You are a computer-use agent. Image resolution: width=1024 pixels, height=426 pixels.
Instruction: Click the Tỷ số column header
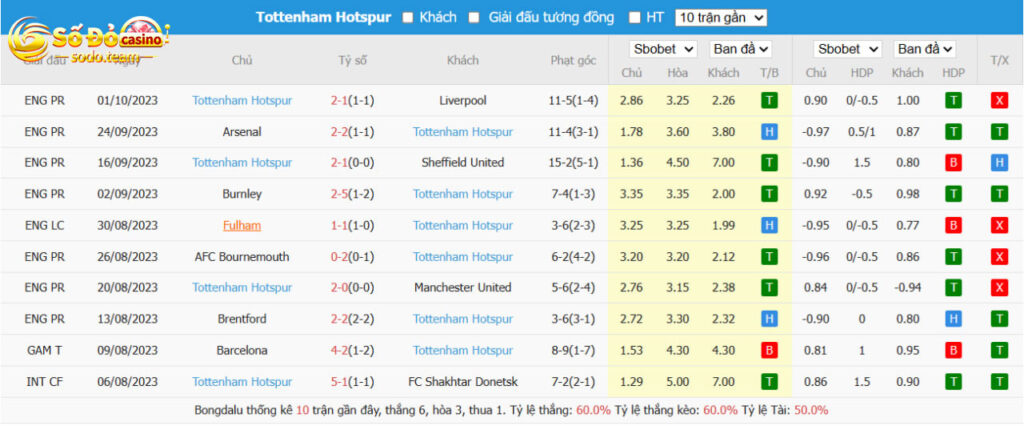pyautogui.click(x=352, y=60)
